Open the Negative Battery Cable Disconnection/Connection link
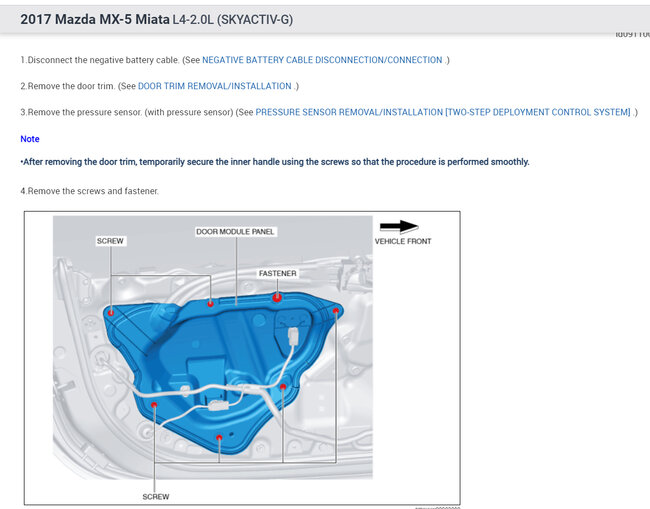This screenshot has height=509, width=650. pyautogui.click(x=322, y=60)
